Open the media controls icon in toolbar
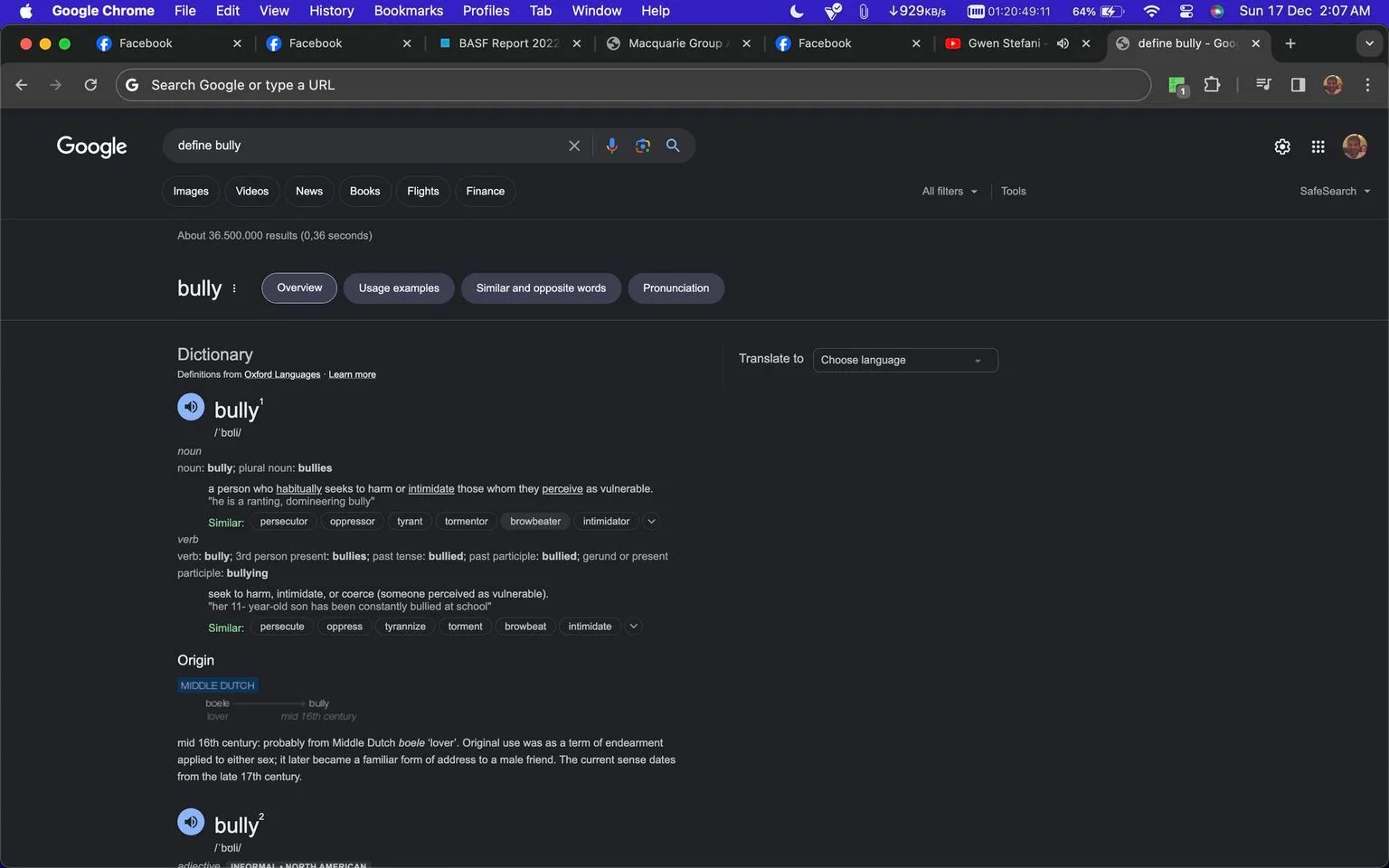This screenshot has width=1389, height=868. point(1263,85)
